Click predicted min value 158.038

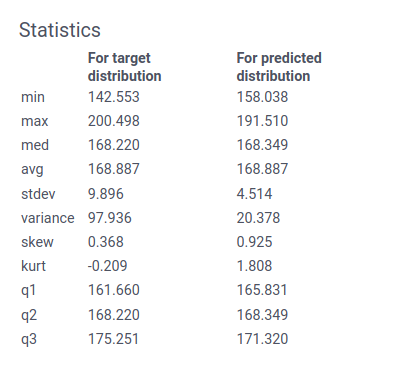click(x=262, y=97)
